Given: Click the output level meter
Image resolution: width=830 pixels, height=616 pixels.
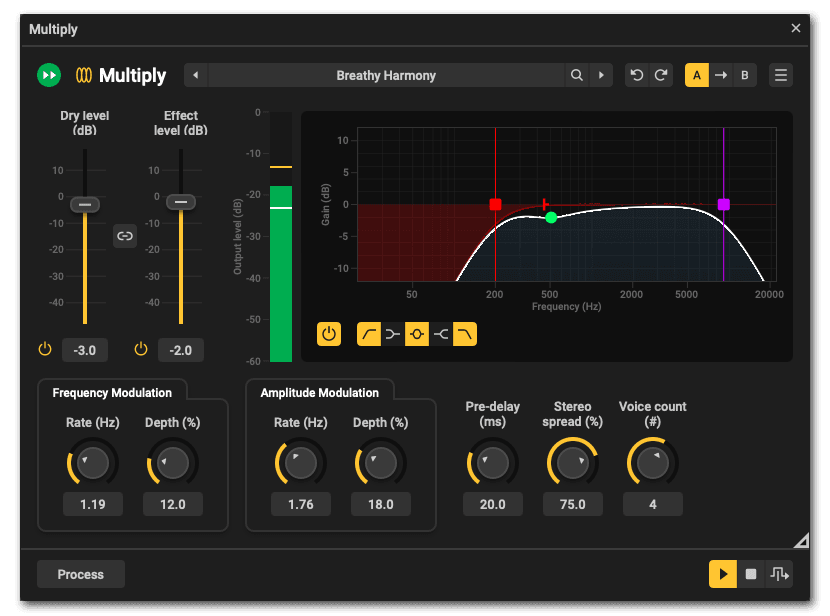Looking at the screenshot, I should (x=281, y=237).
